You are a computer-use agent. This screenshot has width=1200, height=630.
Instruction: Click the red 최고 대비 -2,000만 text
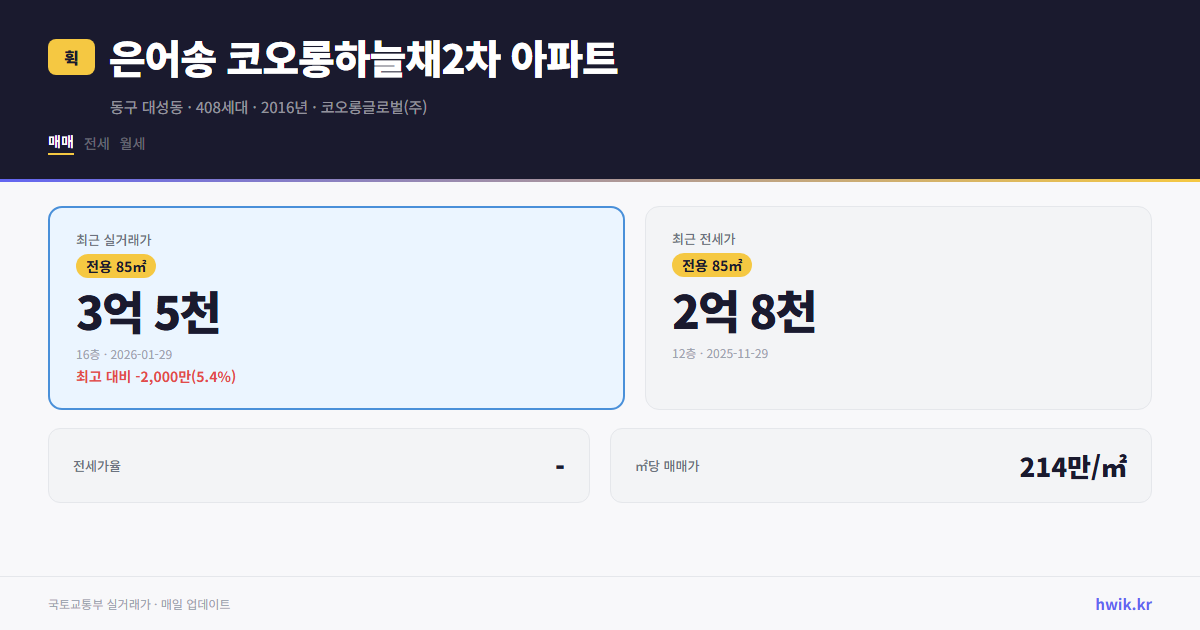(155, 377)
